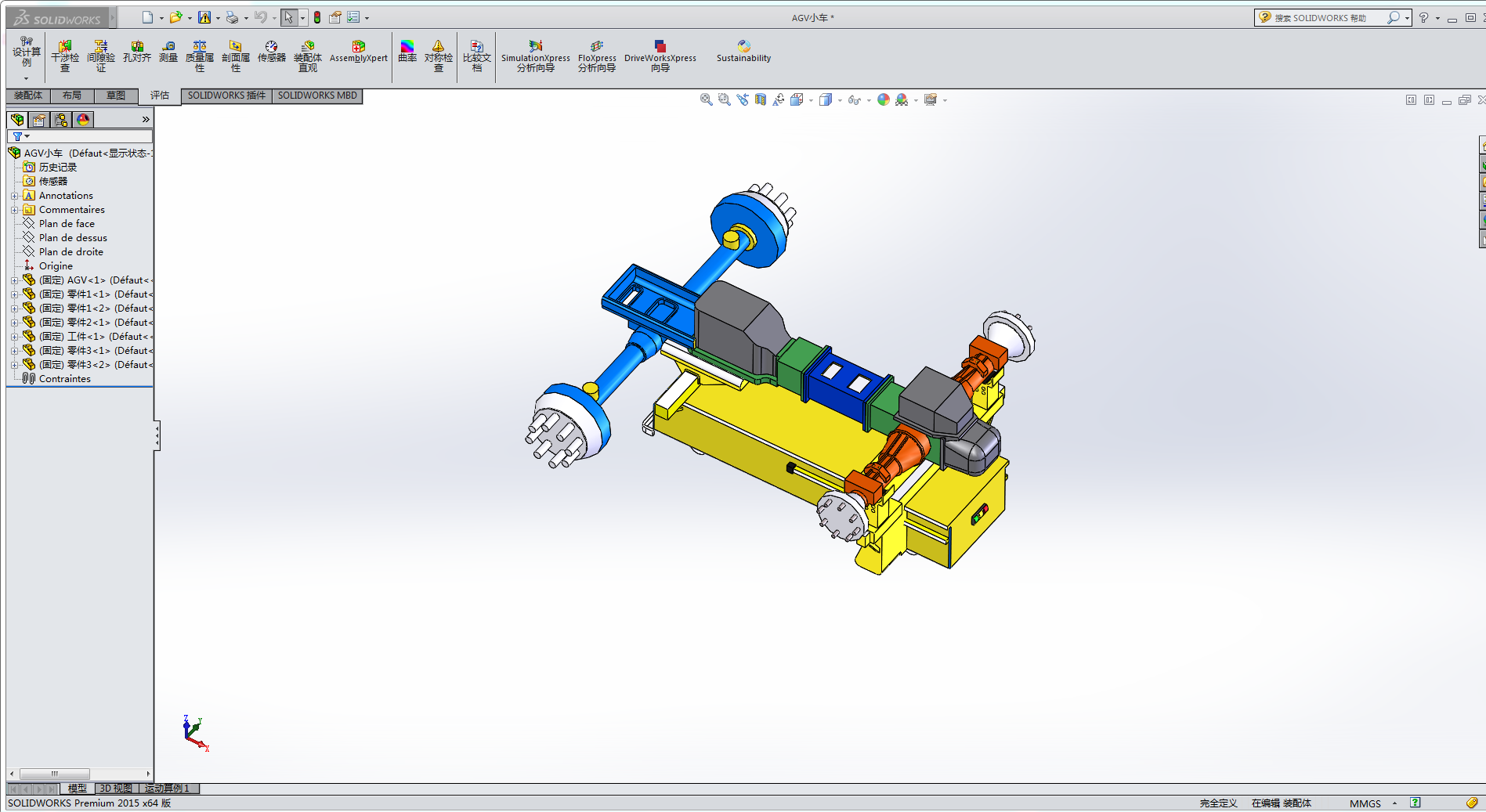Click the 运动算例1 motion study tab
The width and height of the screenshot is (1486, 812).
[167, 789]
